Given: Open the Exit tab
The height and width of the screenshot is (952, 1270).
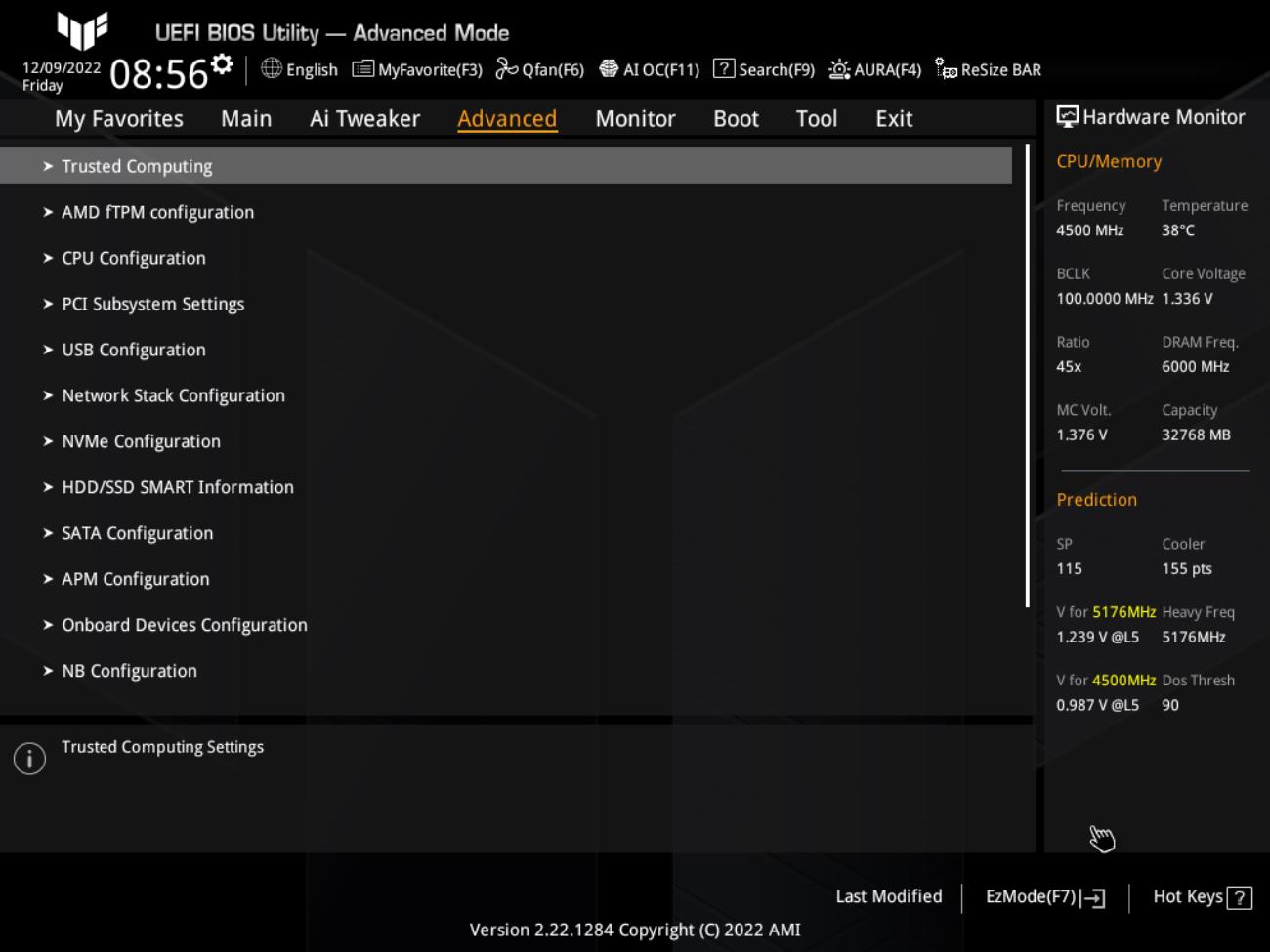Looking at the screenshot, I should [x=894, y=119].
